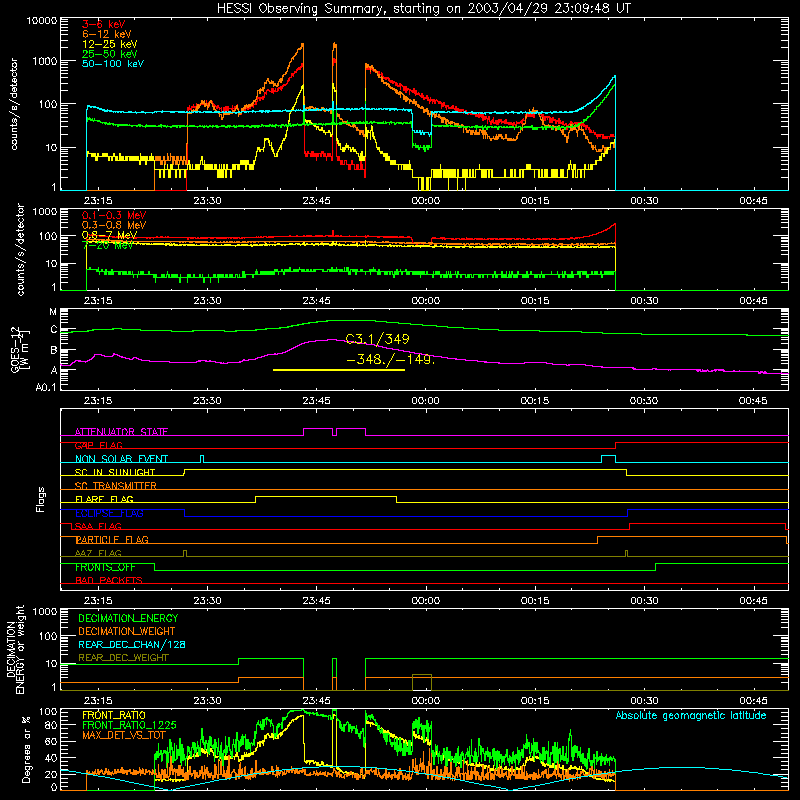Click the Absolute geomagnetic latitude label
800x800 pixels.
click(691, 715)
